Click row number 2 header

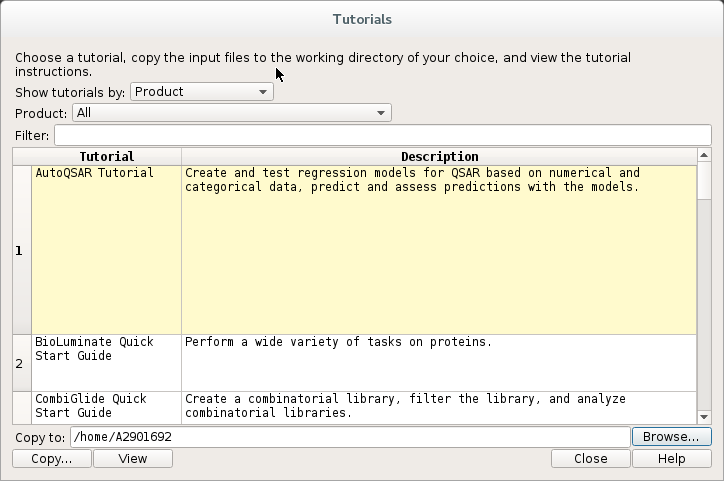coord(19,364)
